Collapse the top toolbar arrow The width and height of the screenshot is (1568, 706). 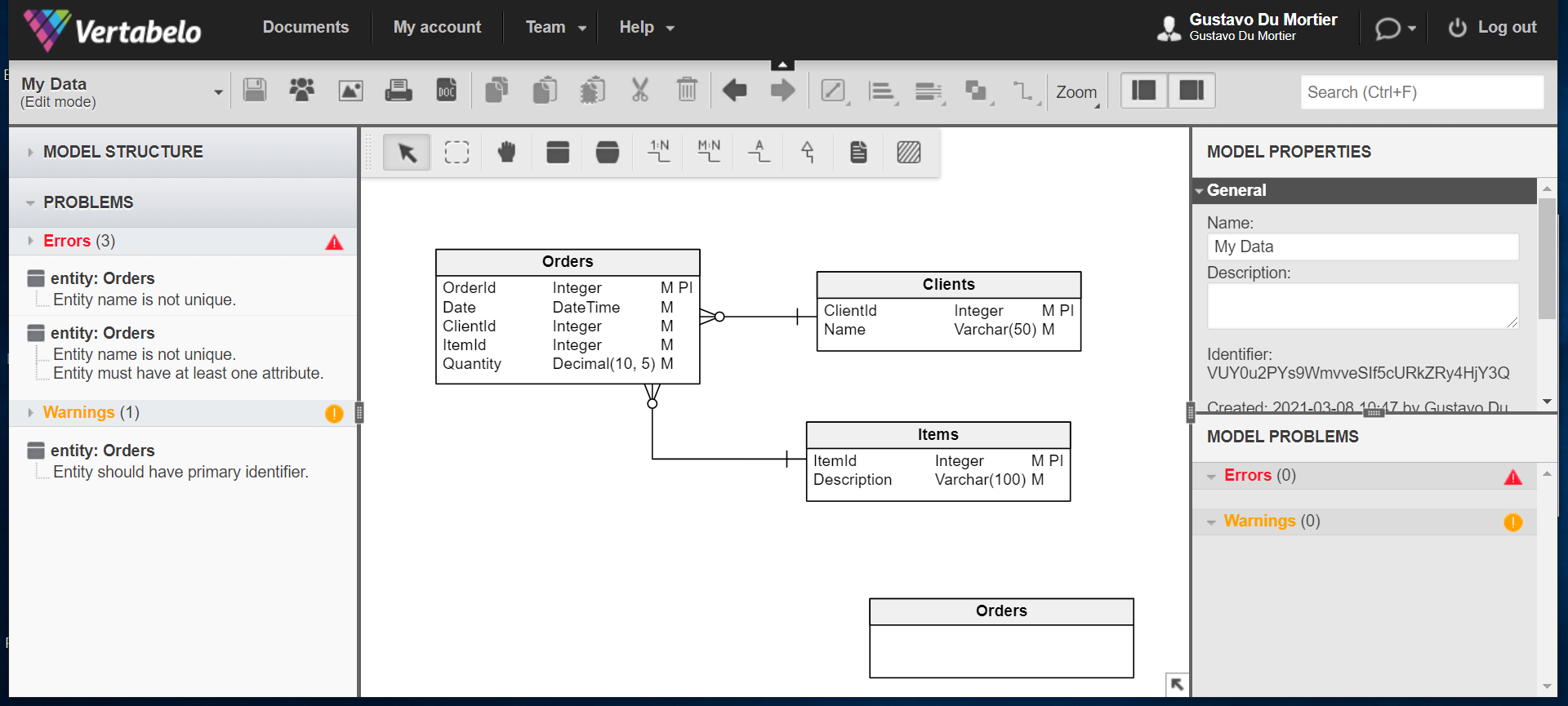[x=782, y=64]
